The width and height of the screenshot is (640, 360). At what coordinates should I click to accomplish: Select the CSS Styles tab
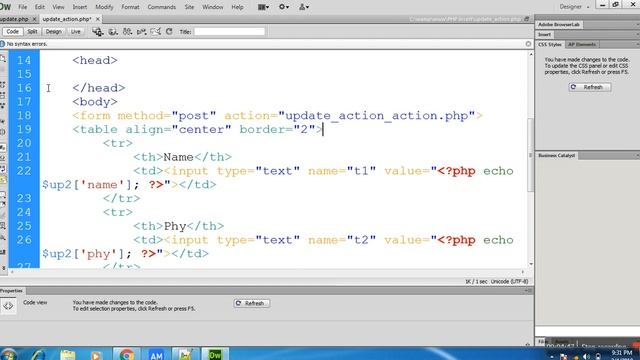(x=550, y=44)
